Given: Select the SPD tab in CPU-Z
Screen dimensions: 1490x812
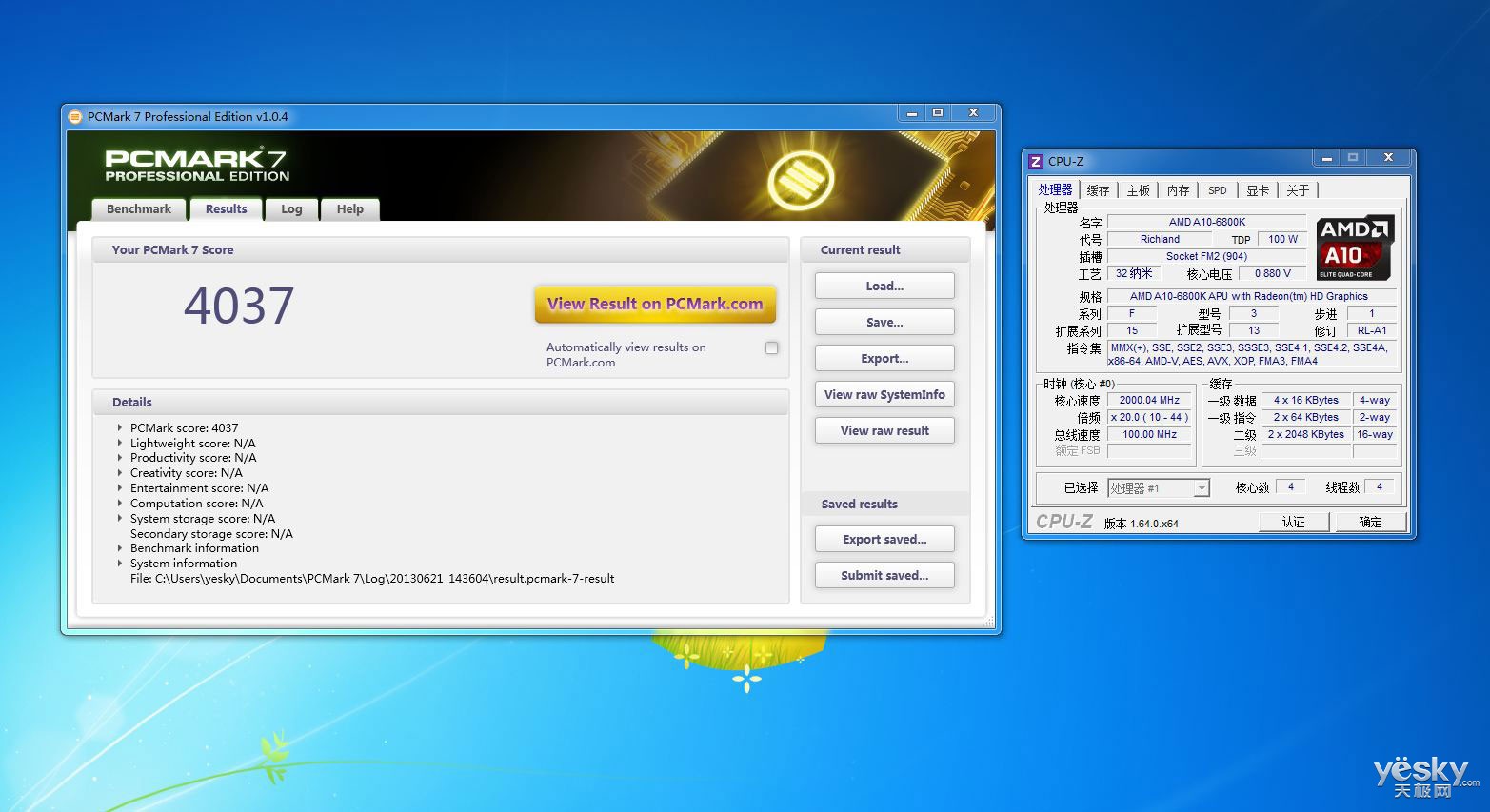Looking at the screenshot, I should pyautogui.click(x=1217, y=190).
